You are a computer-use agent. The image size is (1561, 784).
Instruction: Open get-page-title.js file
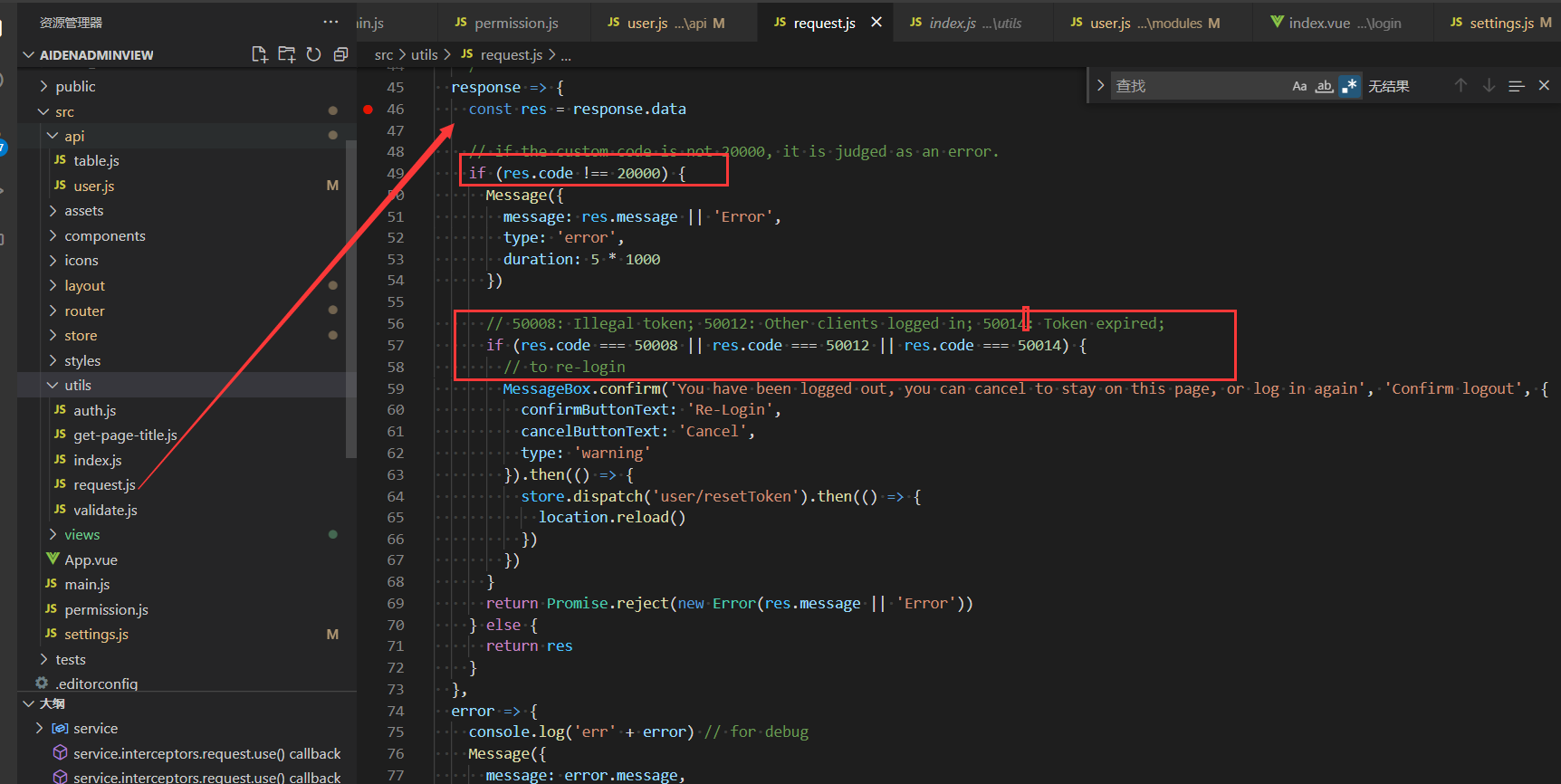point(125,435)
